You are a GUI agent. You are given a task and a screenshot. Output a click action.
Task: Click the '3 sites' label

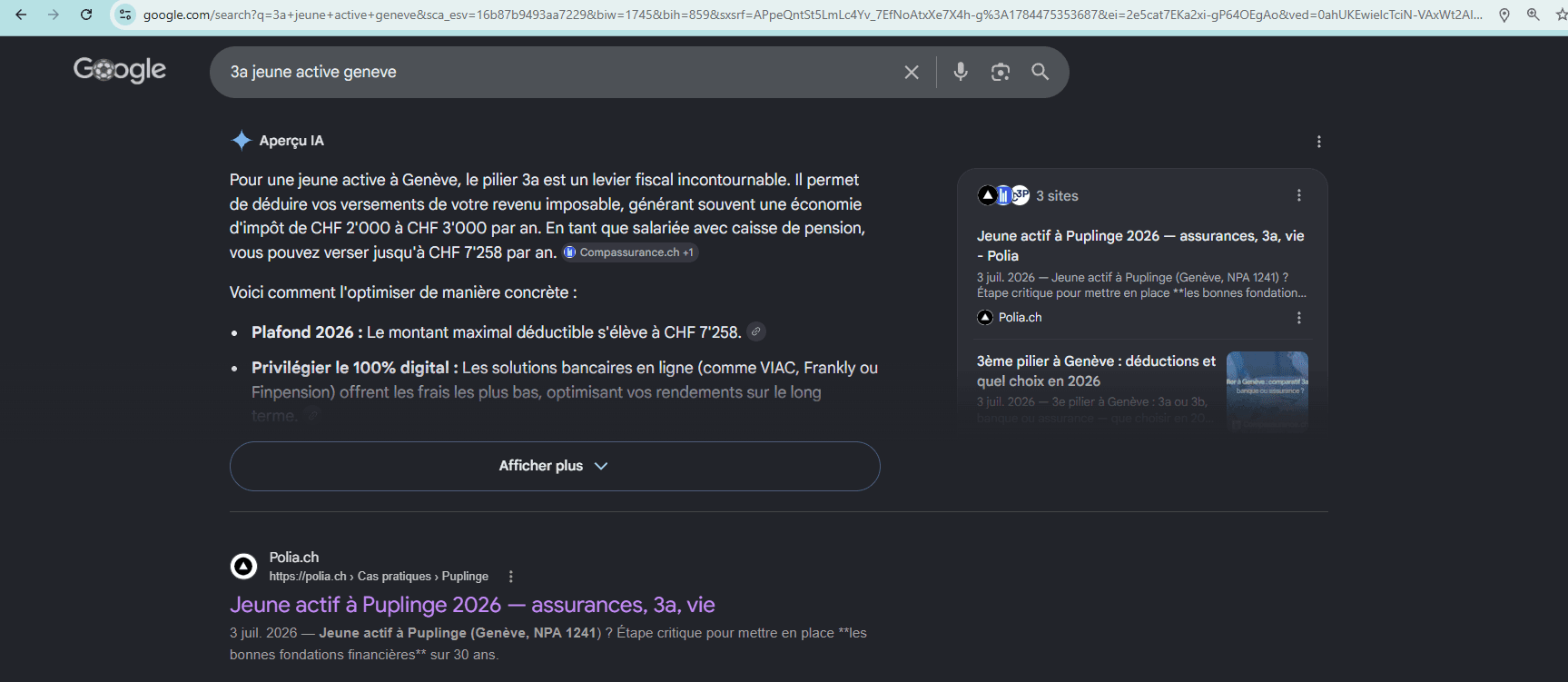(x=1057, y=195)
